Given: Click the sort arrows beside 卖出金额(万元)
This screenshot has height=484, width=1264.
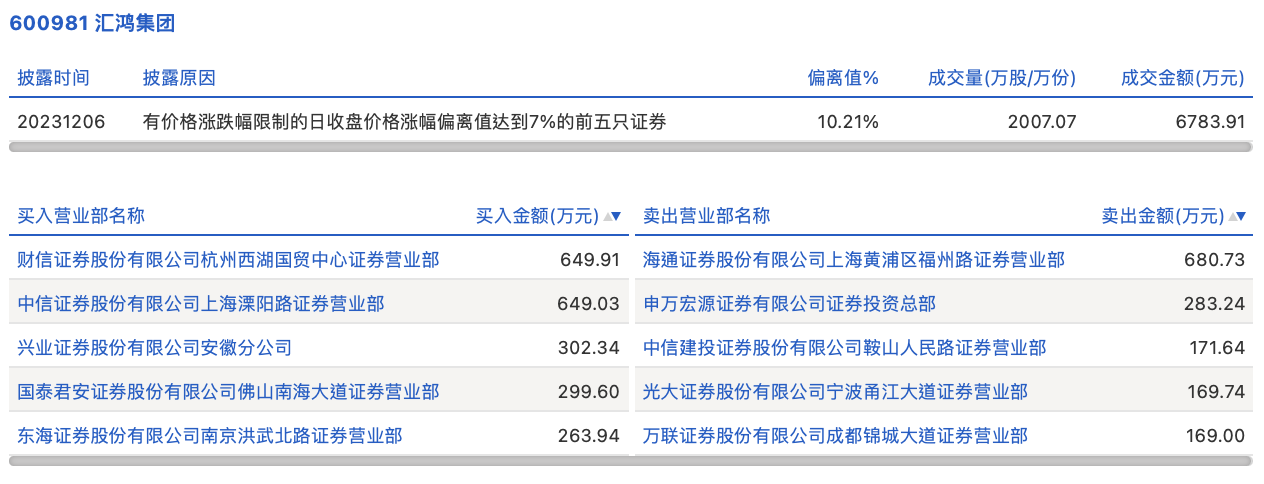Looking at the screenshot, I should pyautogui.click(x=1237, y=216).
